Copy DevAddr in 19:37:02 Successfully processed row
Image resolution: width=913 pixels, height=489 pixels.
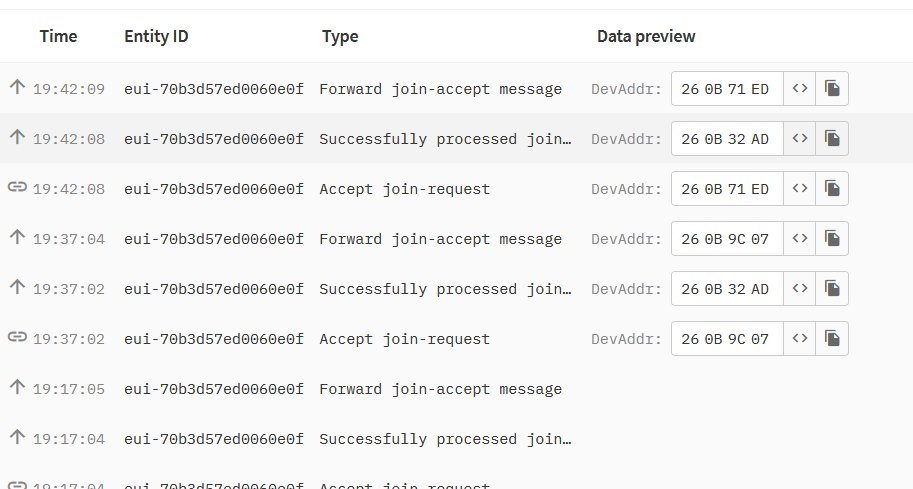point(832,289)
